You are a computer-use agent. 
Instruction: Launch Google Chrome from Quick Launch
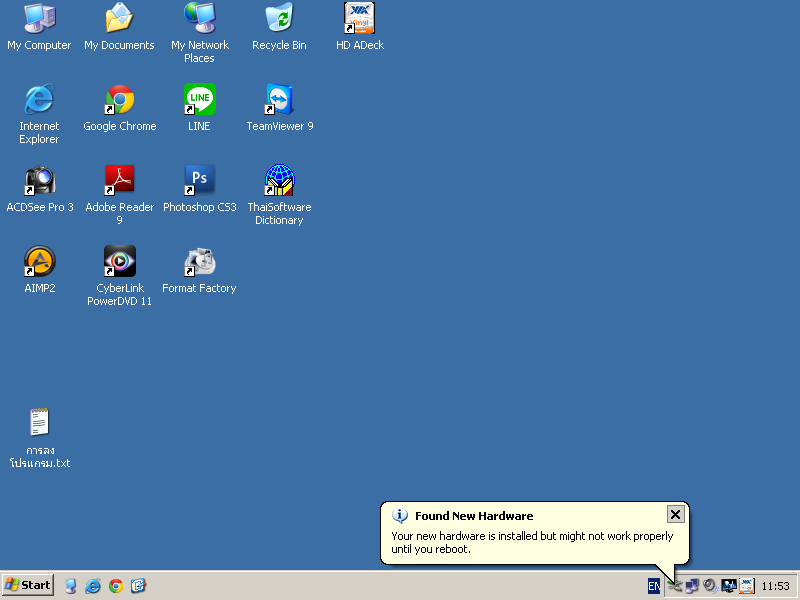click(x=116, y=586)
